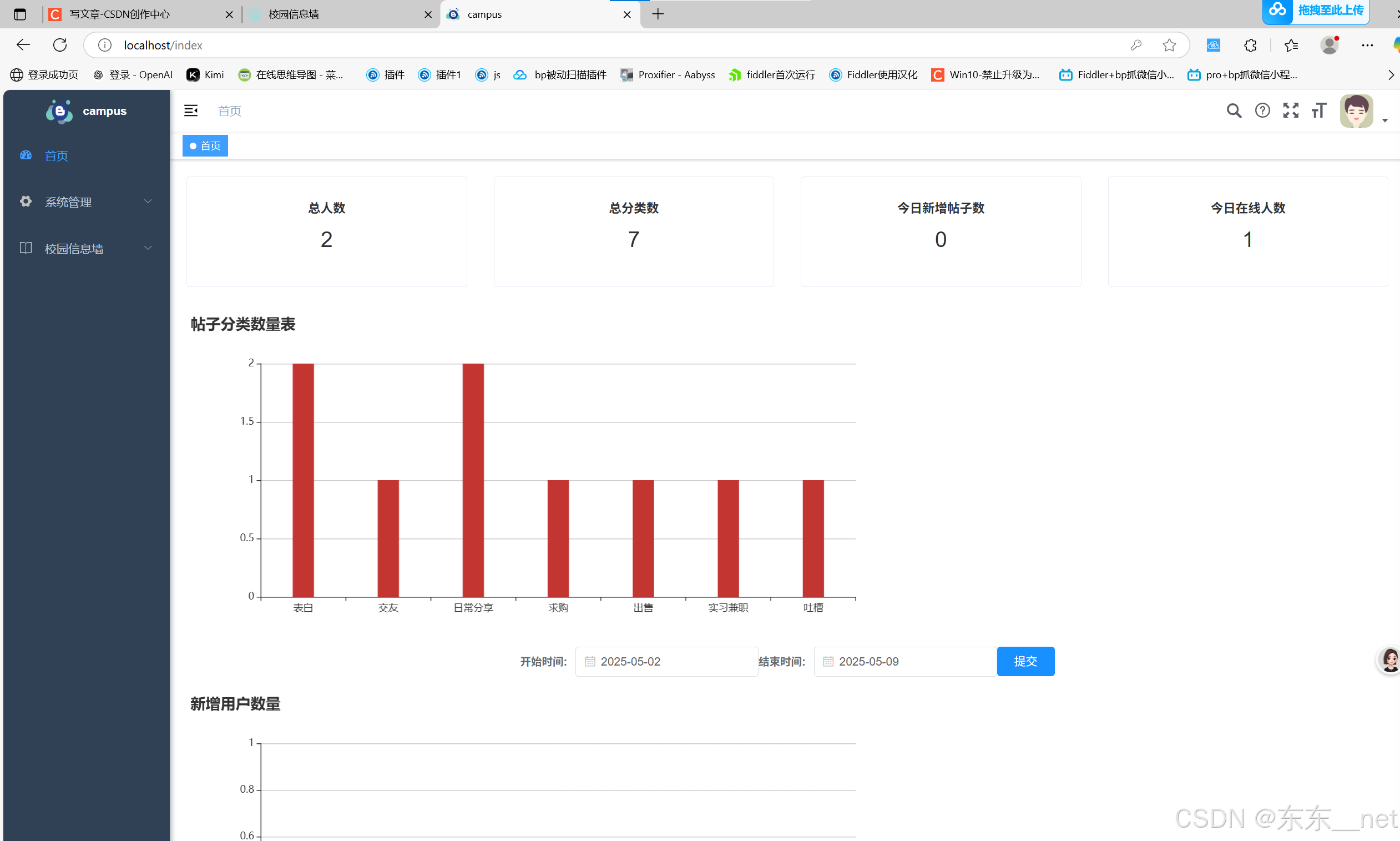This screenshot has width=1400, height=841.
Task: Collapse sidebar with hamburger toggle icon
Action: 191,110
